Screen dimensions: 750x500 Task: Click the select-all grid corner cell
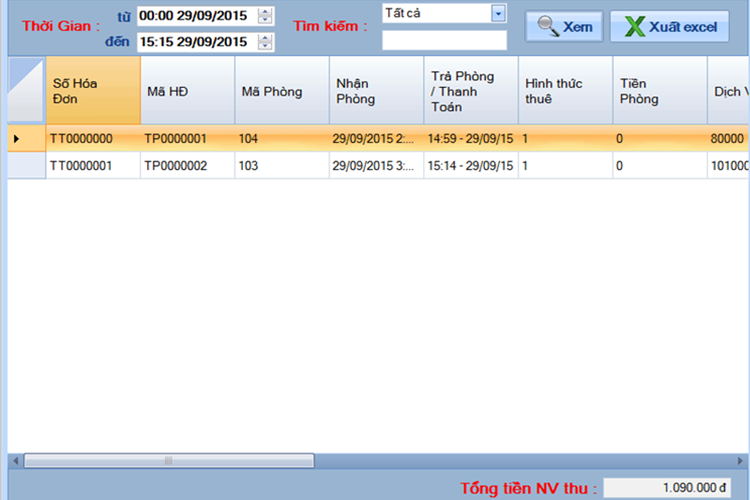[27, 90]
